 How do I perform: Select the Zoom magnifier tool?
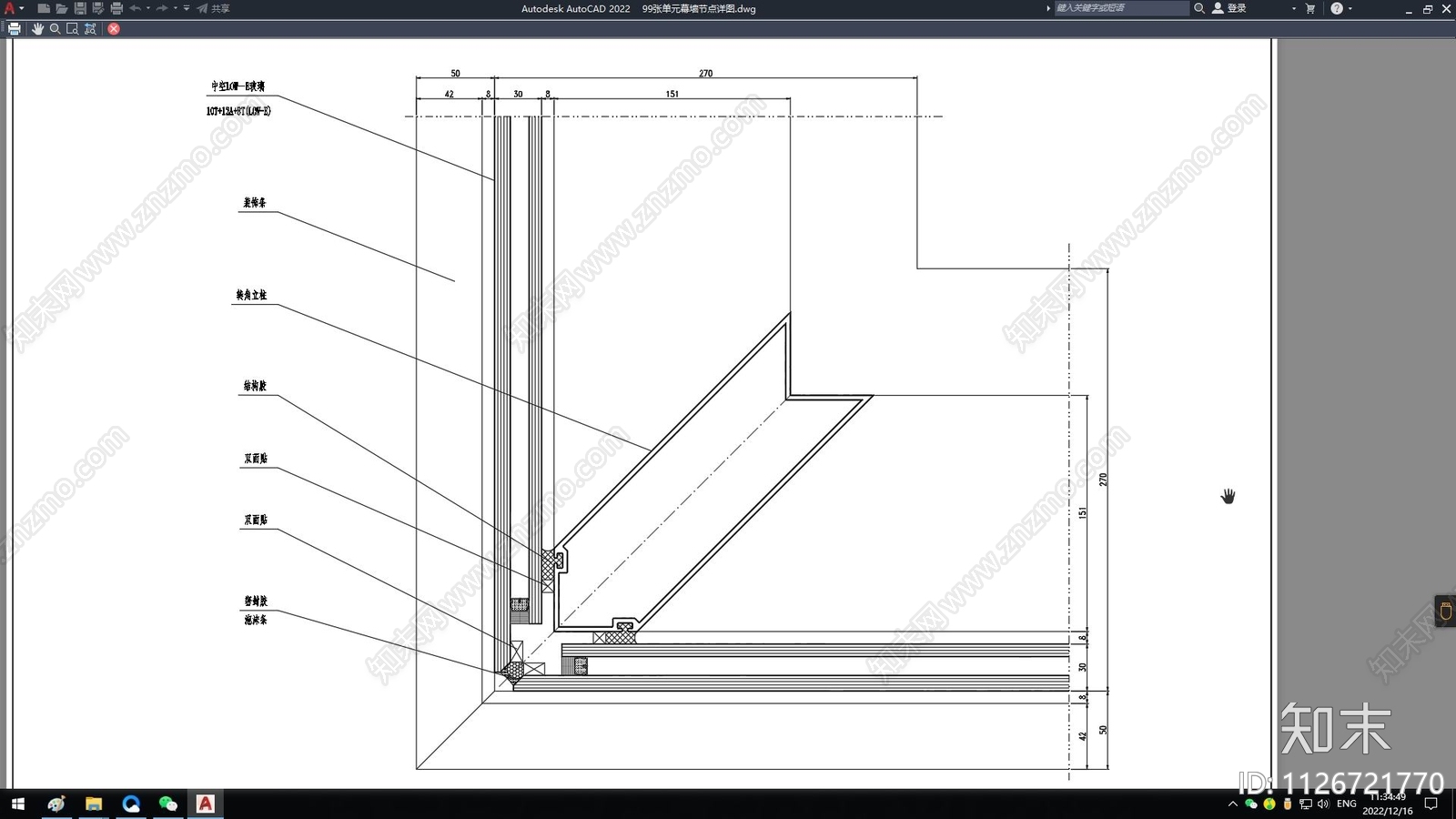click(x=55, y=28)
